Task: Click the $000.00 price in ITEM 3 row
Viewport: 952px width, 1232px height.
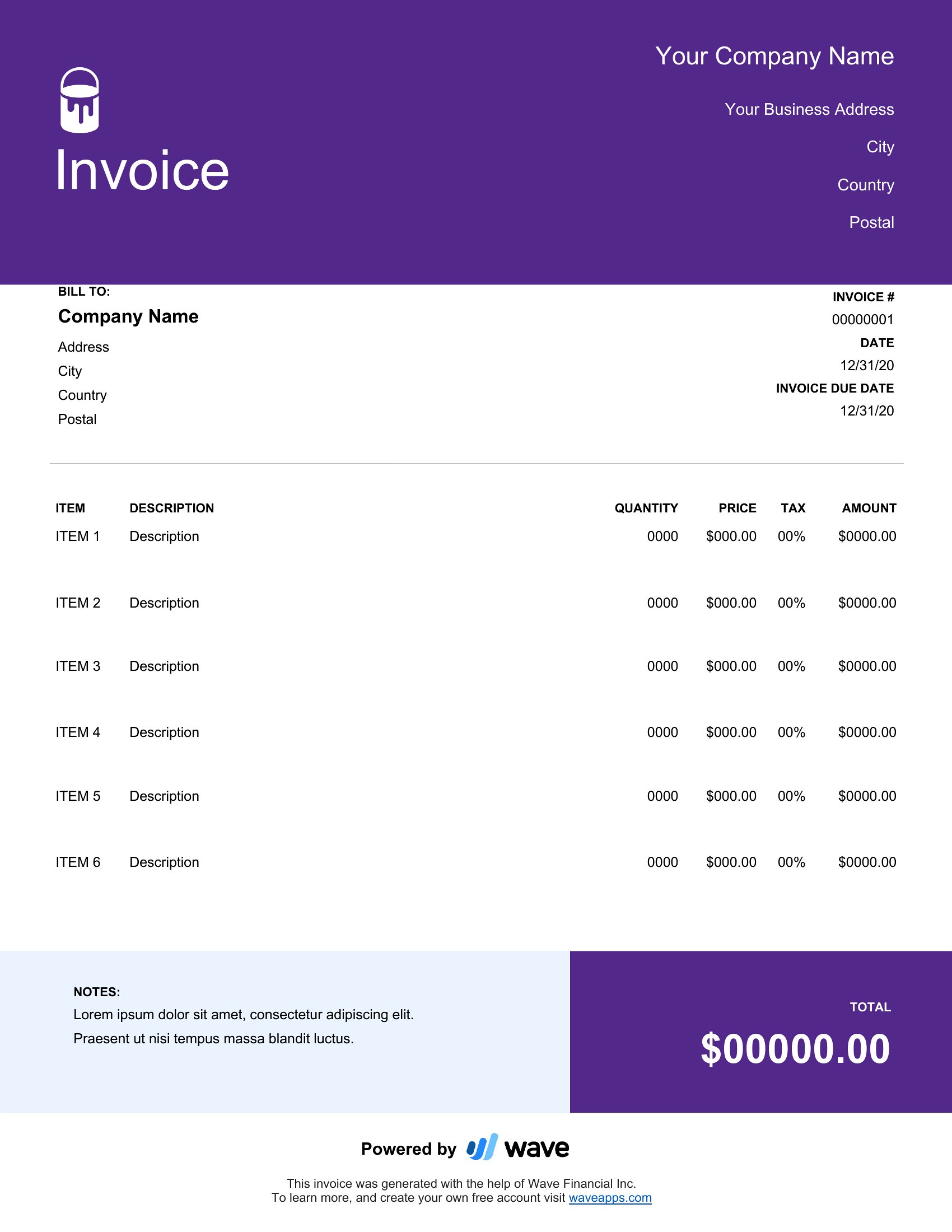Action: 731,666
